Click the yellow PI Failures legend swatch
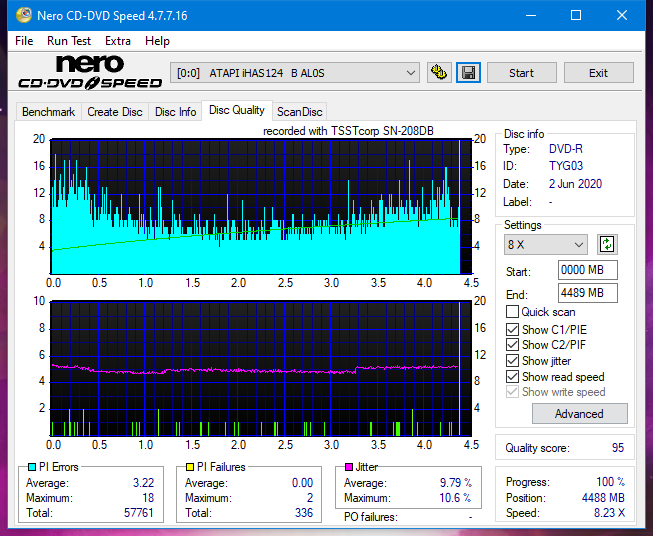This screenshot has height=536, width=653. coord(190,467)
